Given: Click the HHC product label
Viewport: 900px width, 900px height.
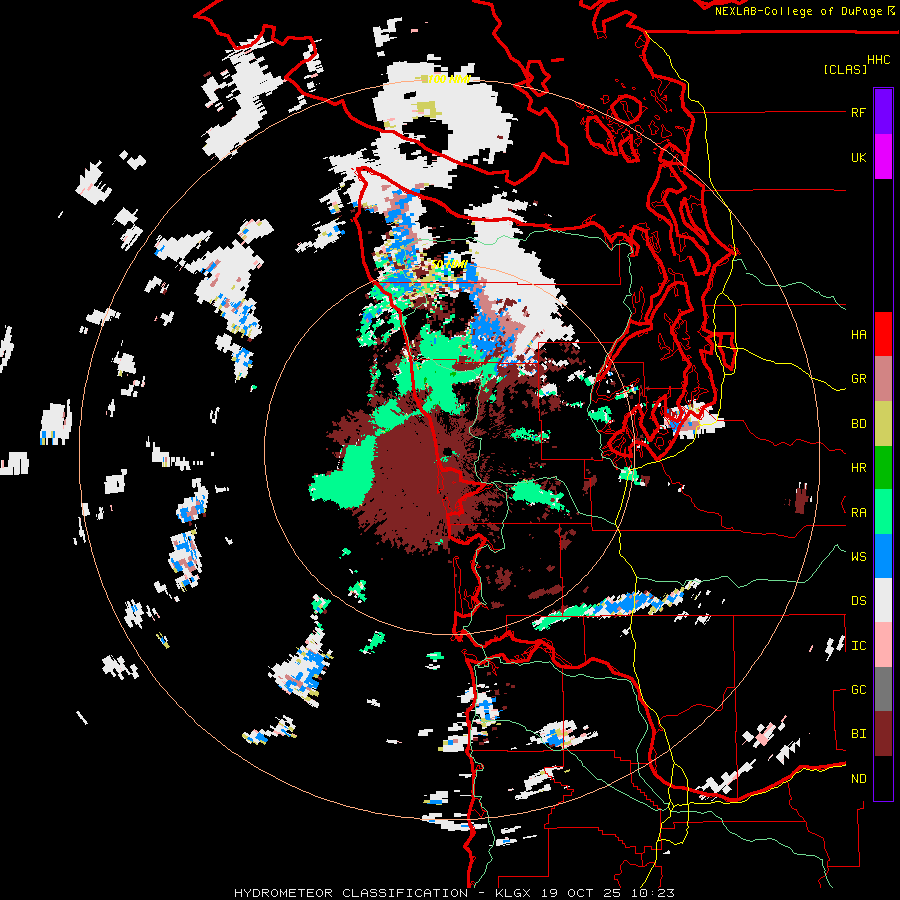Looking at the screenshot, I should tap(879, 60).
